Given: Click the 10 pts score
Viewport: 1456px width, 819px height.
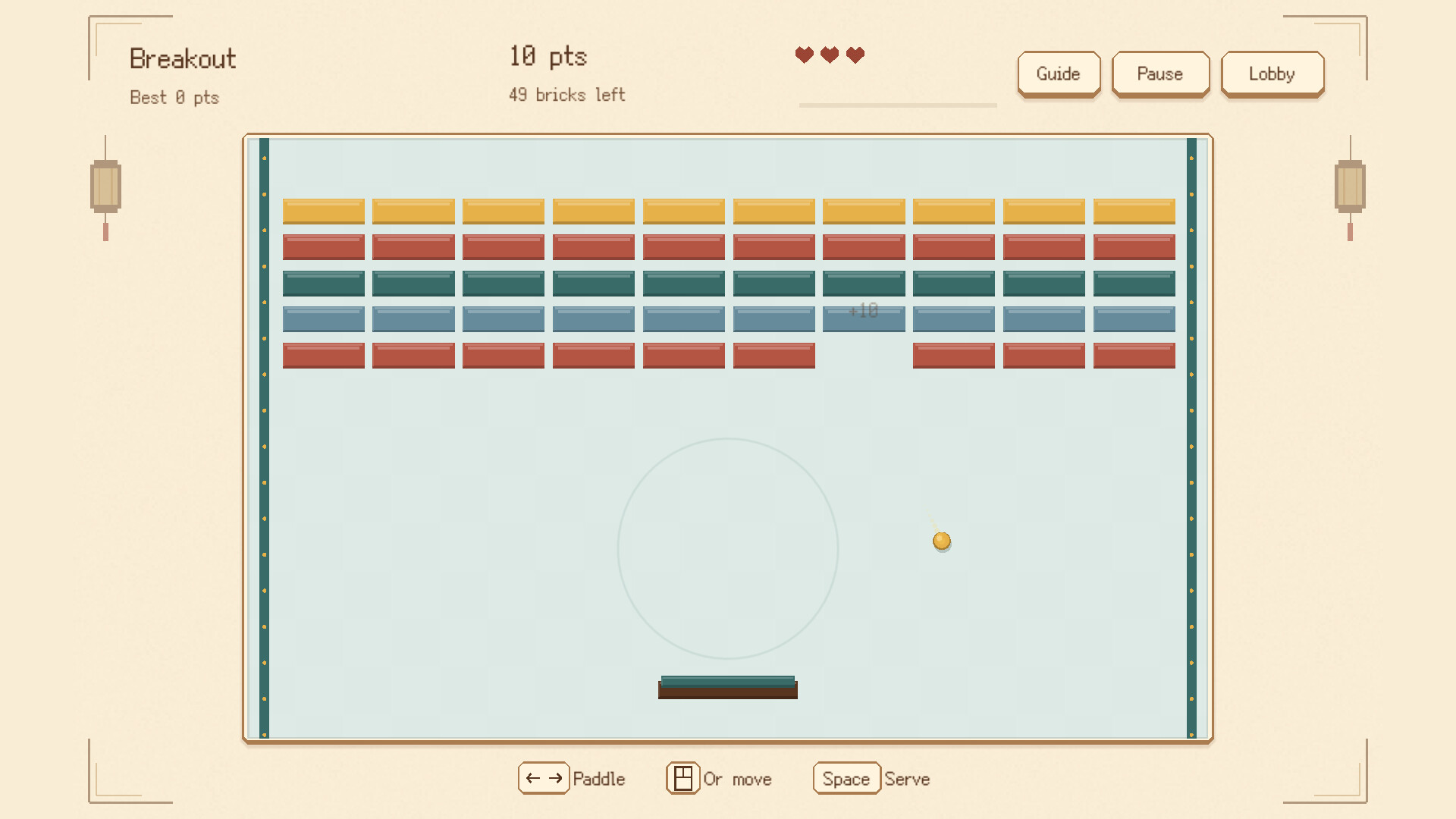Looking at the screenshot, I should point(548,56).
